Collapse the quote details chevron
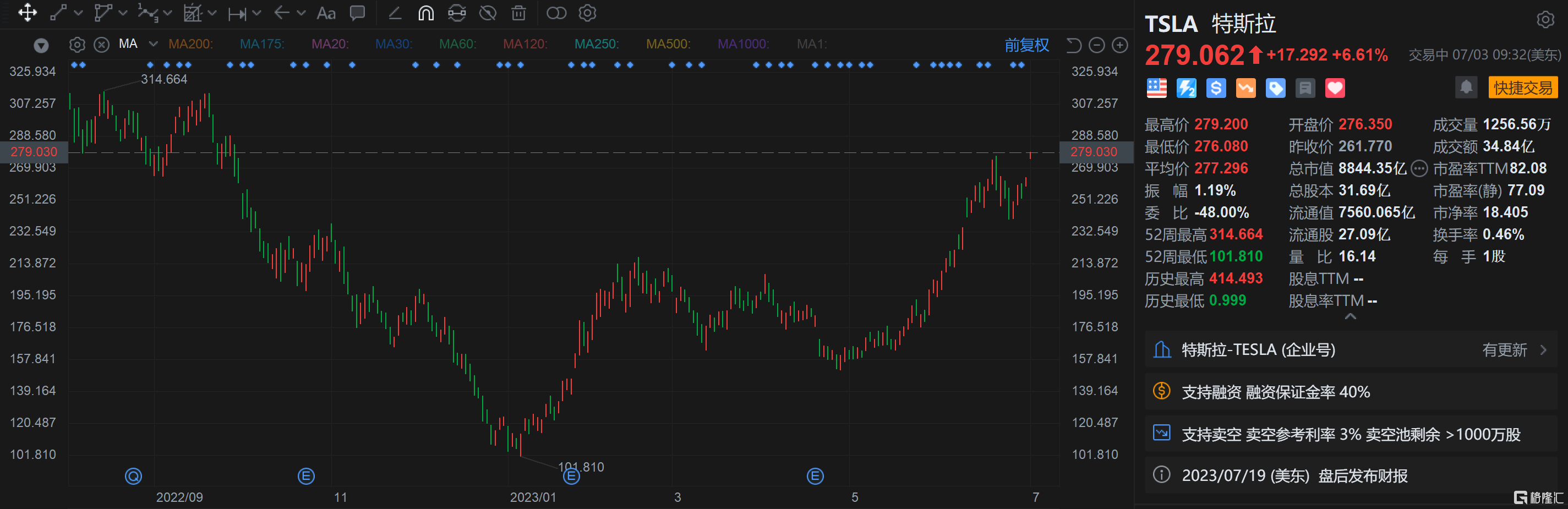This screenshot has width=1568, height=509. point(1350,316)
